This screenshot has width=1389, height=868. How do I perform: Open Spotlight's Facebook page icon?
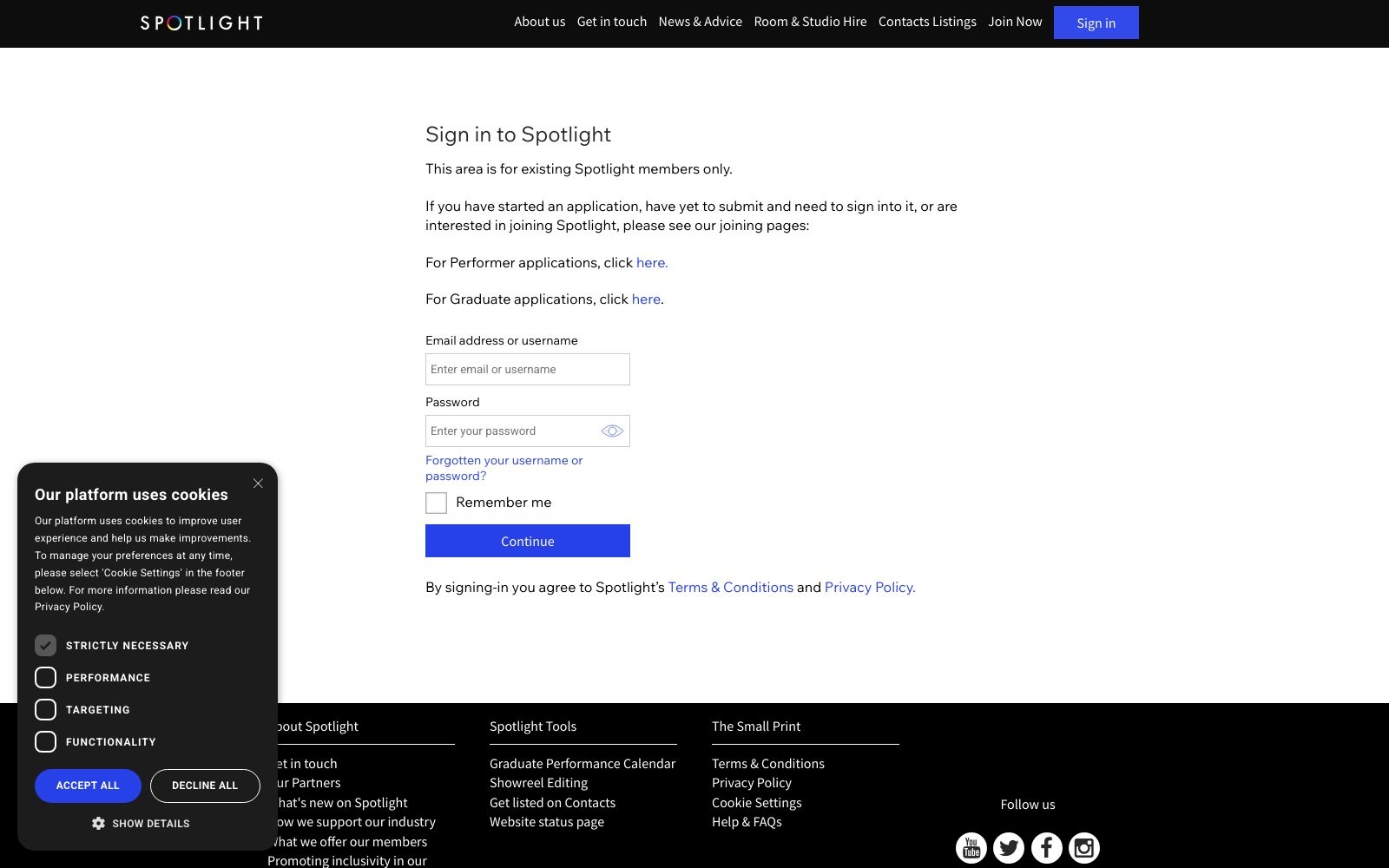pos(1047,847)
